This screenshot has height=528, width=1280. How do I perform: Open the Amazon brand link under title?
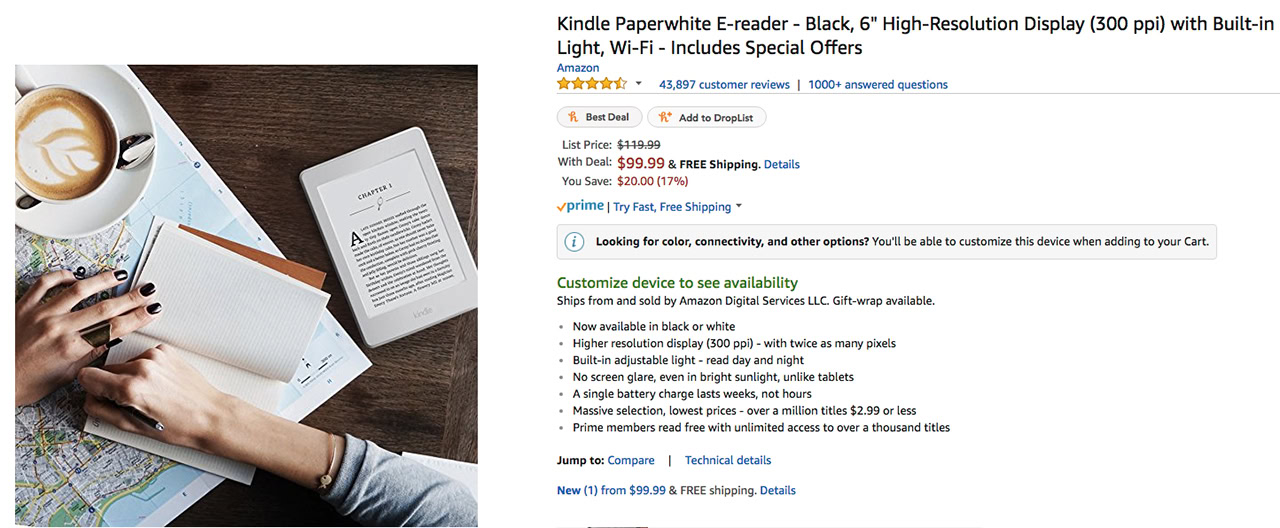click(578, 68)
